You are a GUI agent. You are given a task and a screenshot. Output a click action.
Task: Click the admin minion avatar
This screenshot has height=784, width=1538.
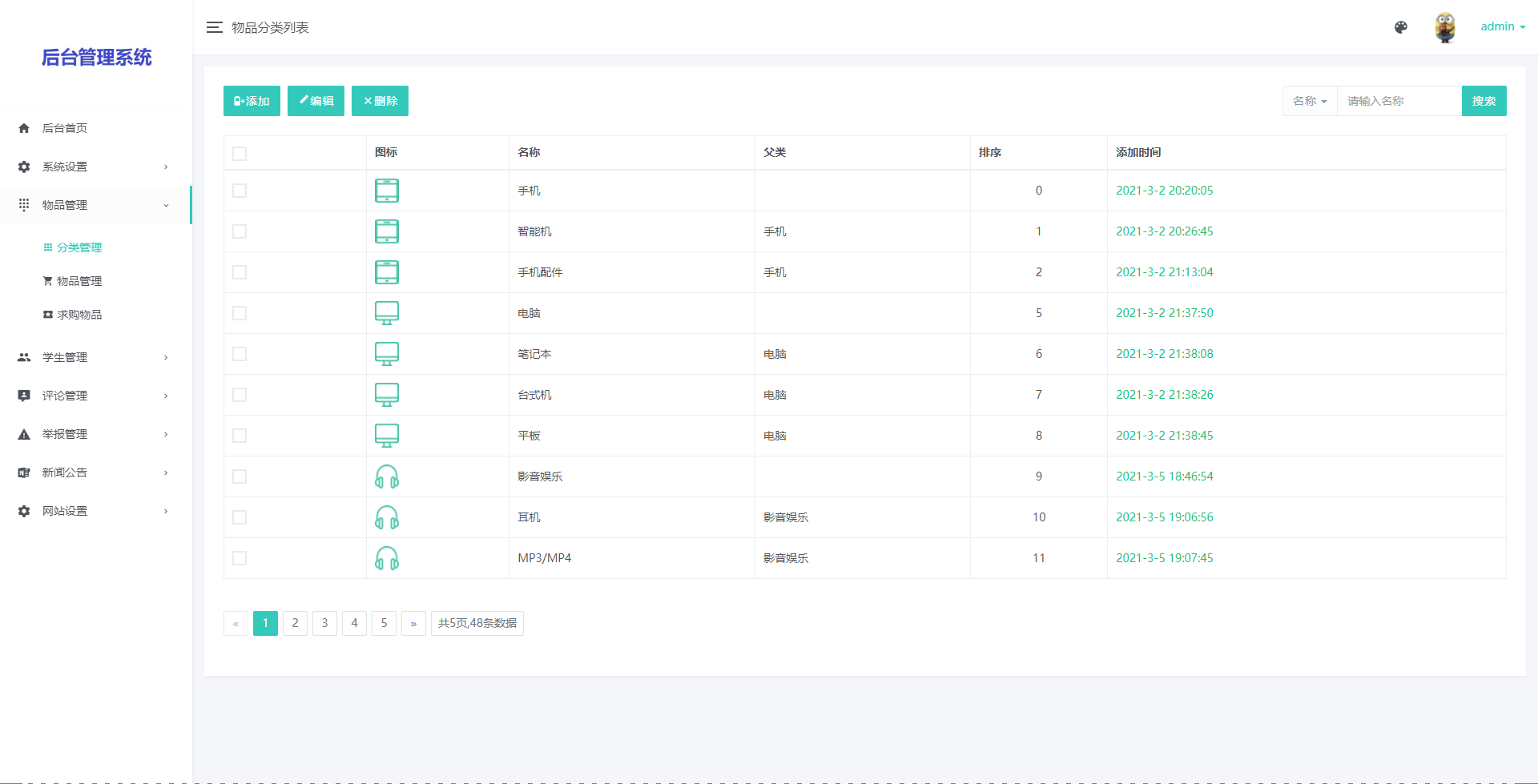[1445, 26]
